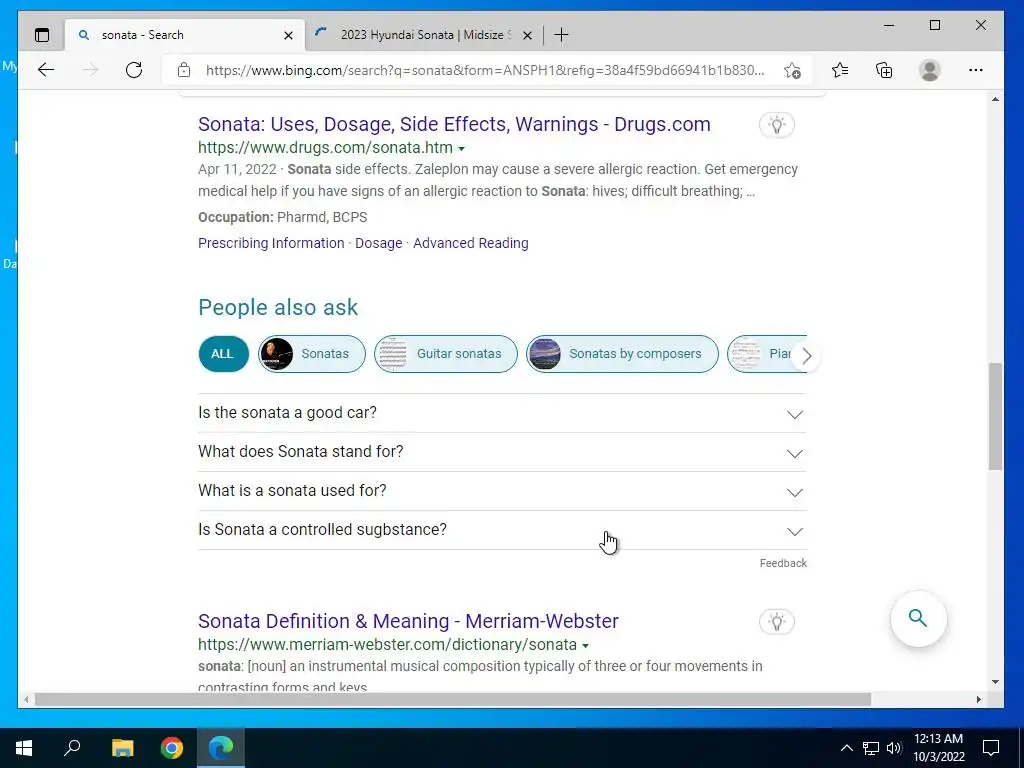The width and height of the screenshot is (1024, 768).
Task: Switch to the sonata - Search tab
Action: click(185, 35)
